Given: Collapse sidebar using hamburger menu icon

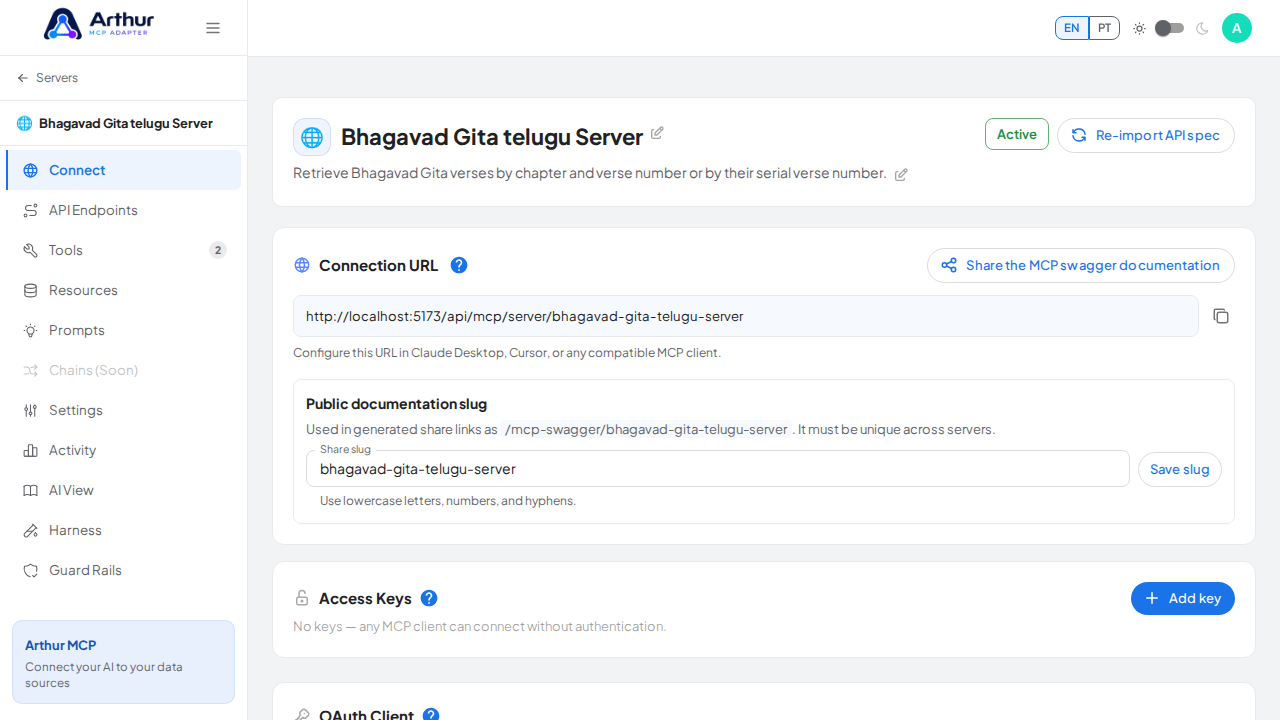Looking at the screenshot, I should (x=213, y=28).
